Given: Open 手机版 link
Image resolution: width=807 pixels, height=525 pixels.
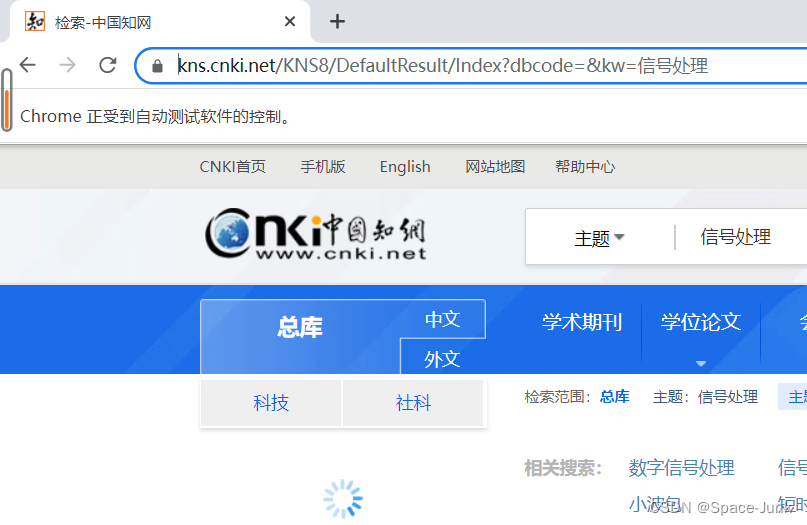Looking at the screenshot, I should (323, 167).
